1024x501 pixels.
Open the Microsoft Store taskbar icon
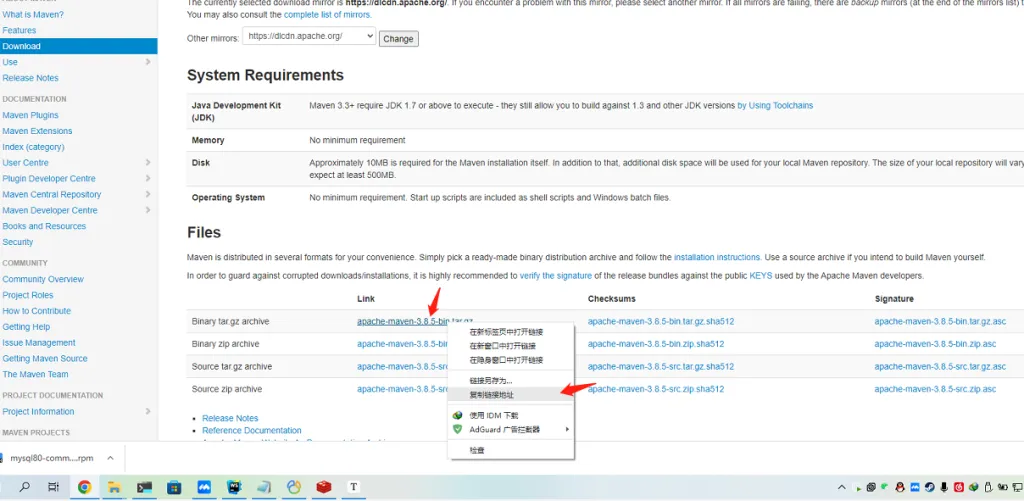(174, 487)
